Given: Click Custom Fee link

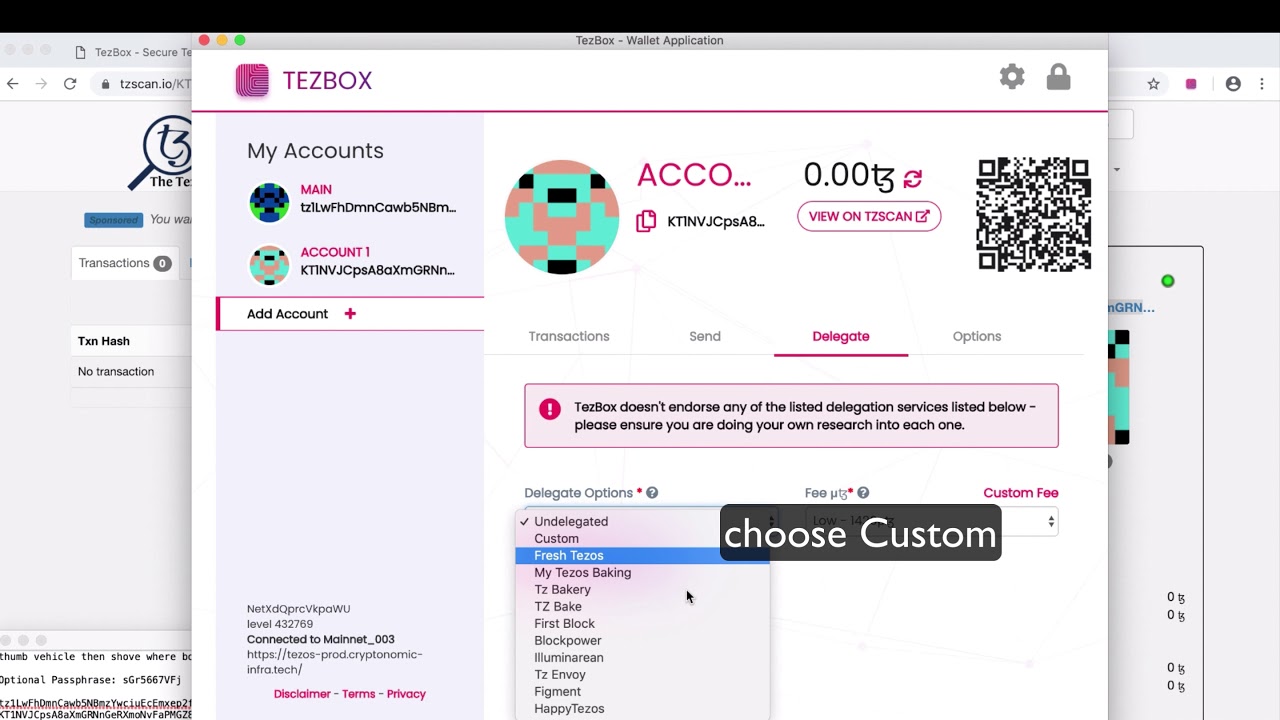Looking at the screenshot, I should [x=1020, y=493].
